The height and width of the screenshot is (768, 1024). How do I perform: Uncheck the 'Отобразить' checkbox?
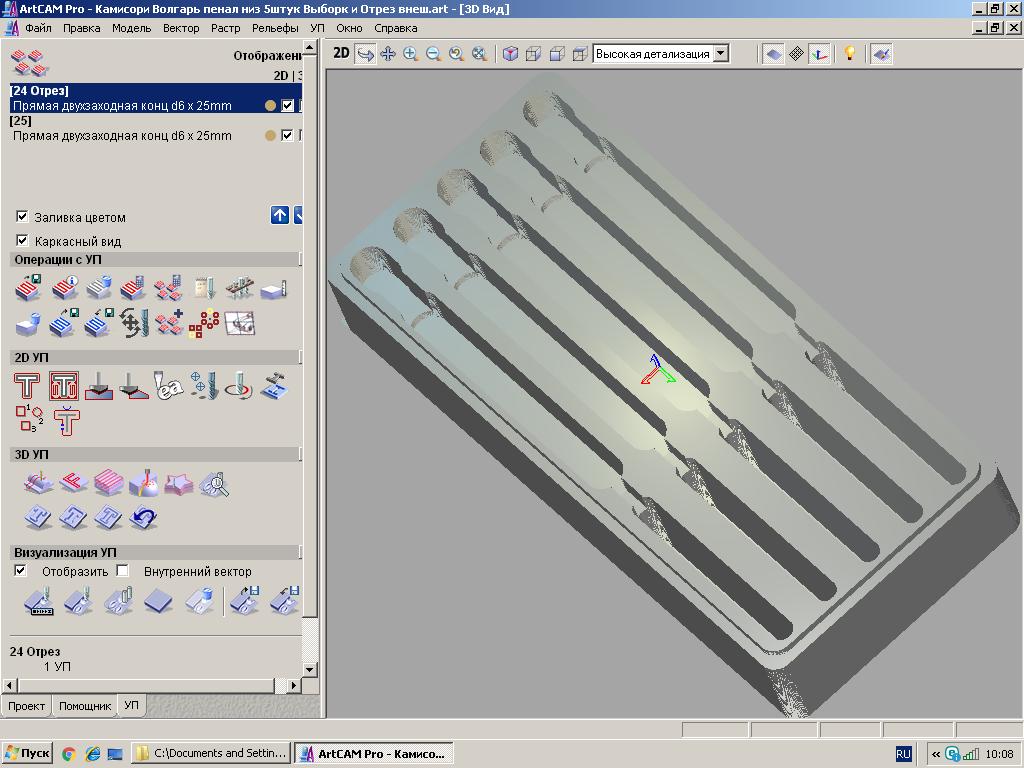click(20, 571)
